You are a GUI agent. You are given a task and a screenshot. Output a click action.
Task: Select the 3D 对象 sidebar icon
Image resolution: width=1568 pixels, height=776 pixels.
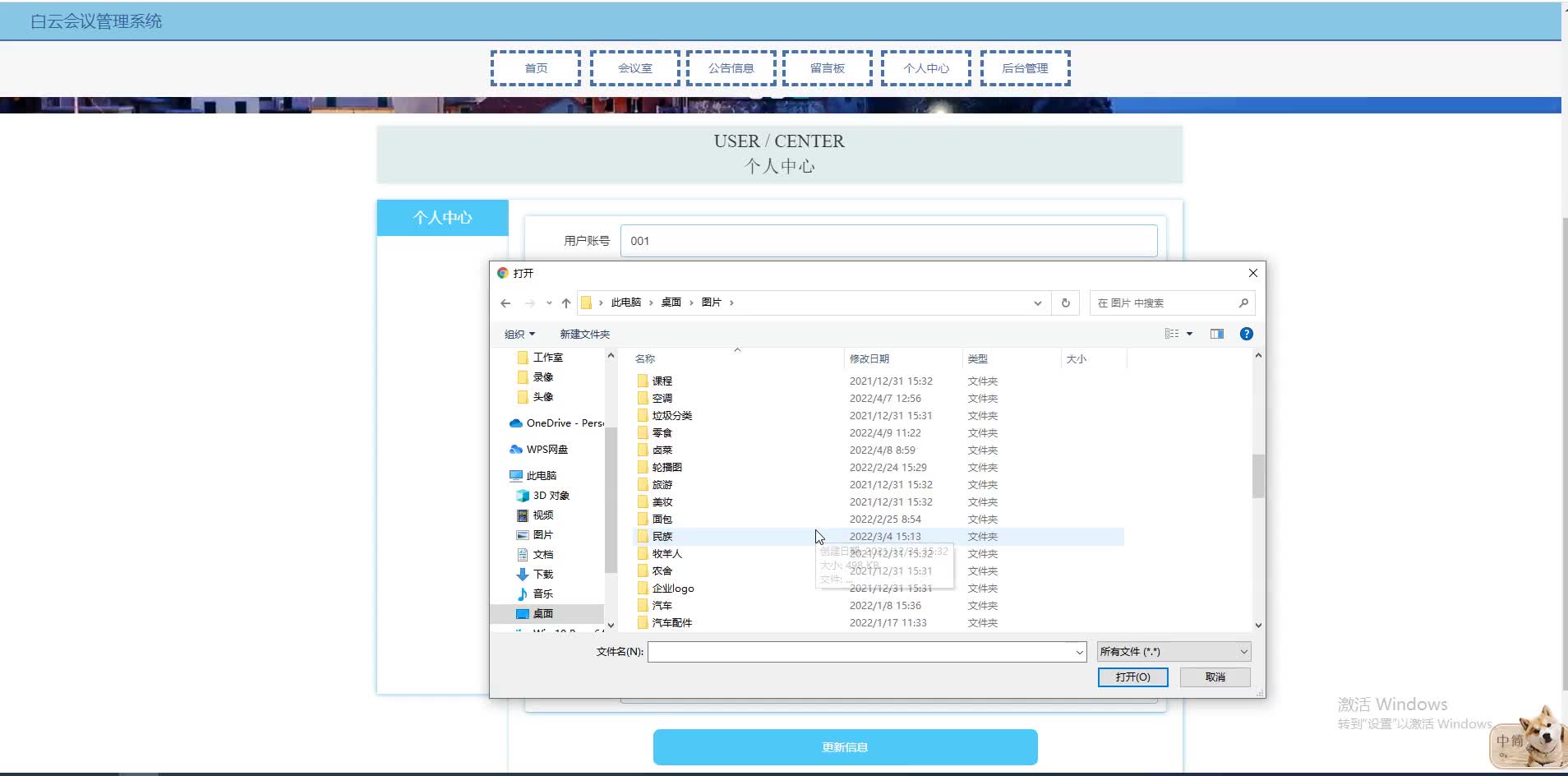523,495
